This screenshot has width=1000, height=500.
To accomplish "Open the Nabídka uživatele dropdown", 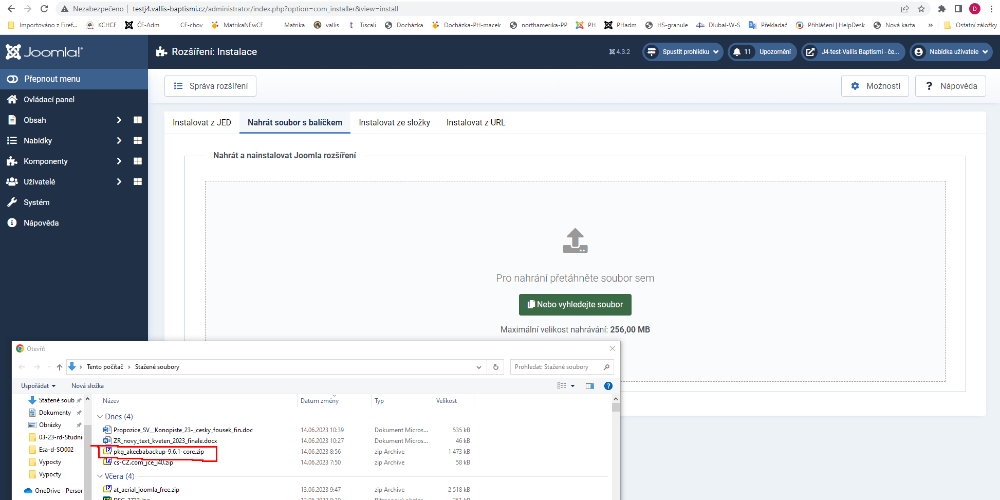I will [949, 51].
